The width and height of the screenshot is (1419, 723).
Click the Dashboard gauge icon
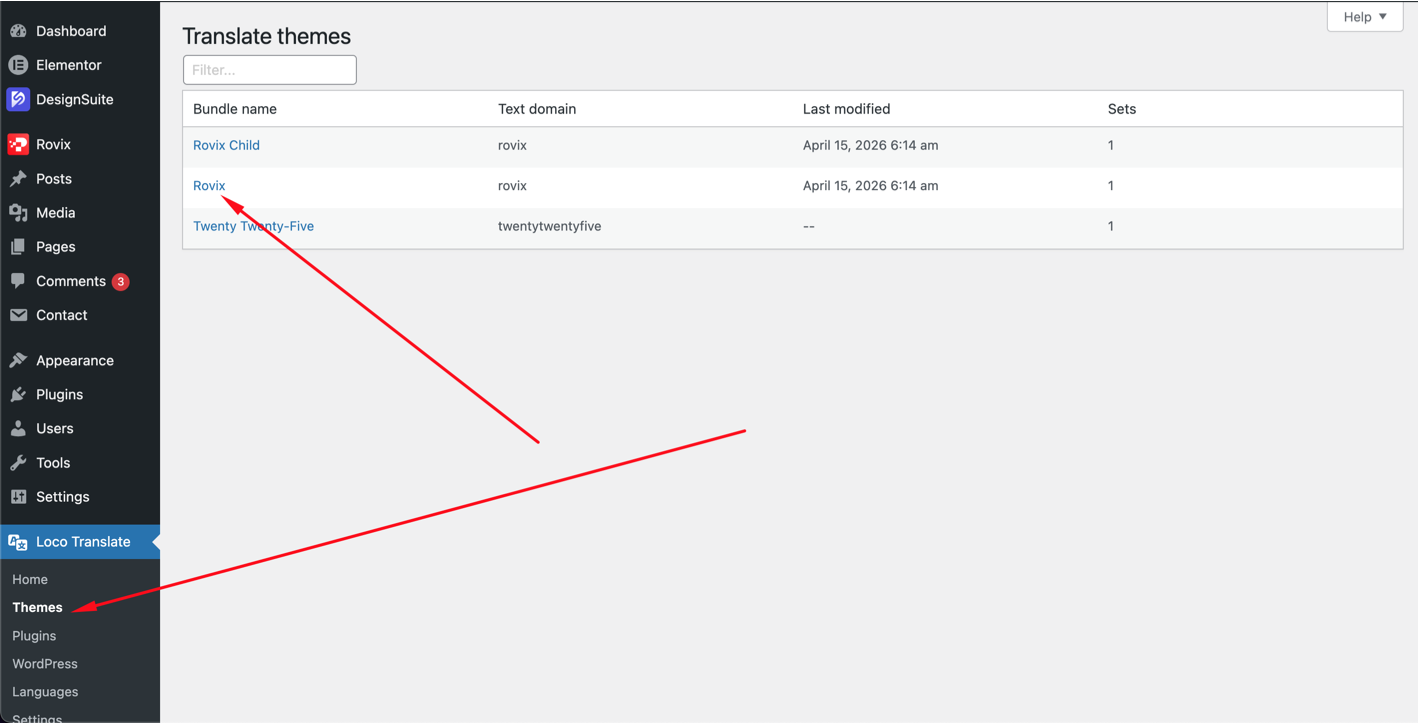tap(18, 31)
